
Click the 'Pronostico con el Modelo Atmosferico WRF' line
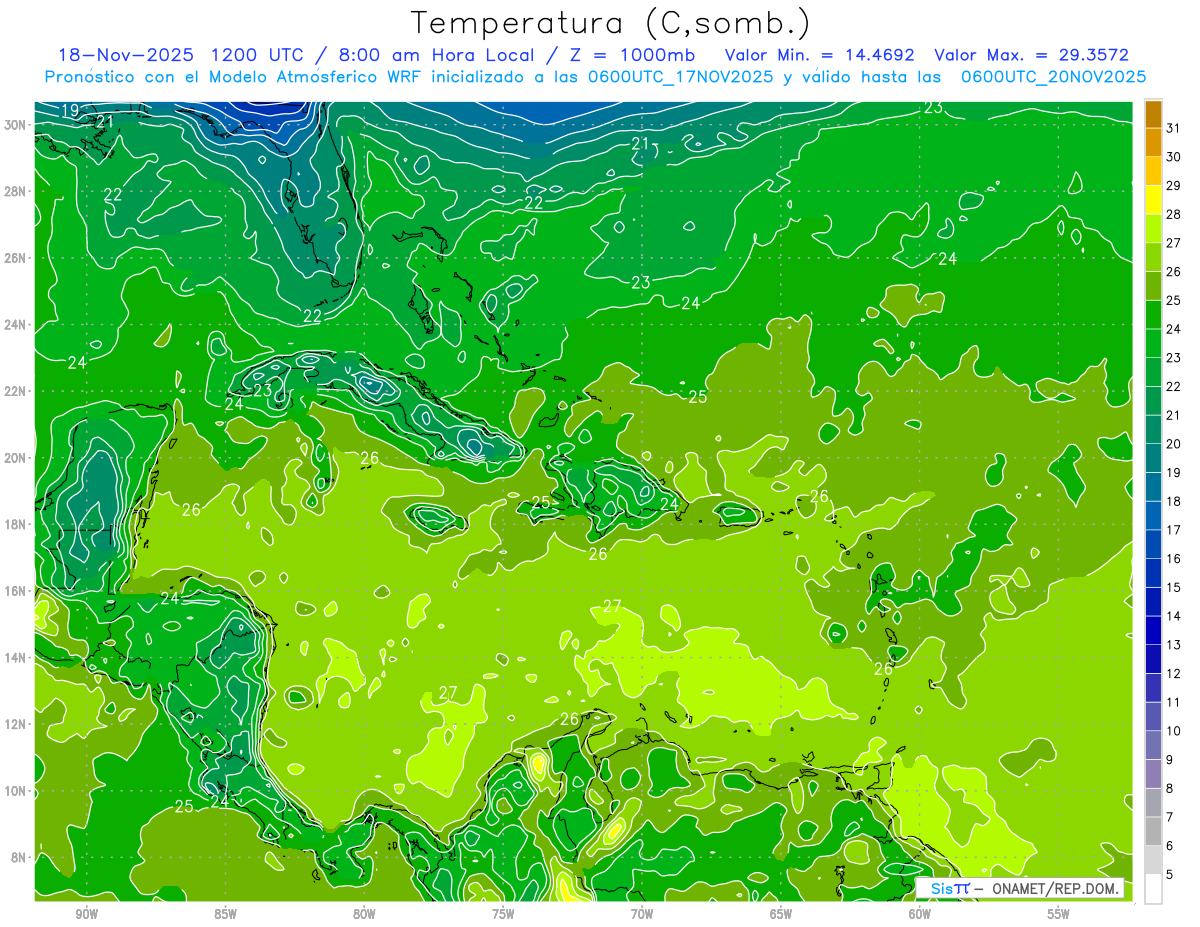click(x=595, y=77)
